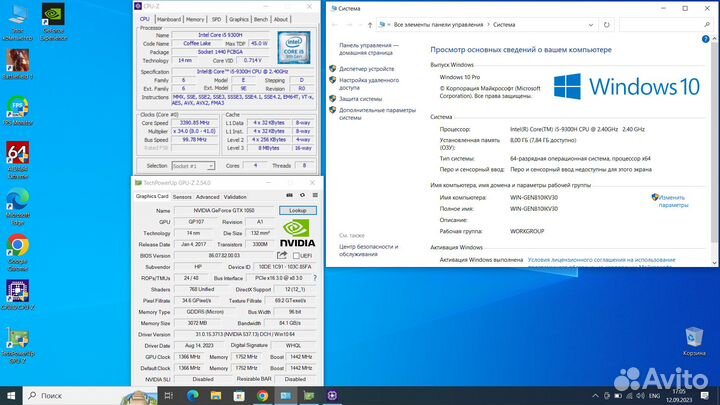The height and width of the screenshot is (405, 720).
Task: Click the System window vertical scrollbar down arrow
Action: point(714,263)
